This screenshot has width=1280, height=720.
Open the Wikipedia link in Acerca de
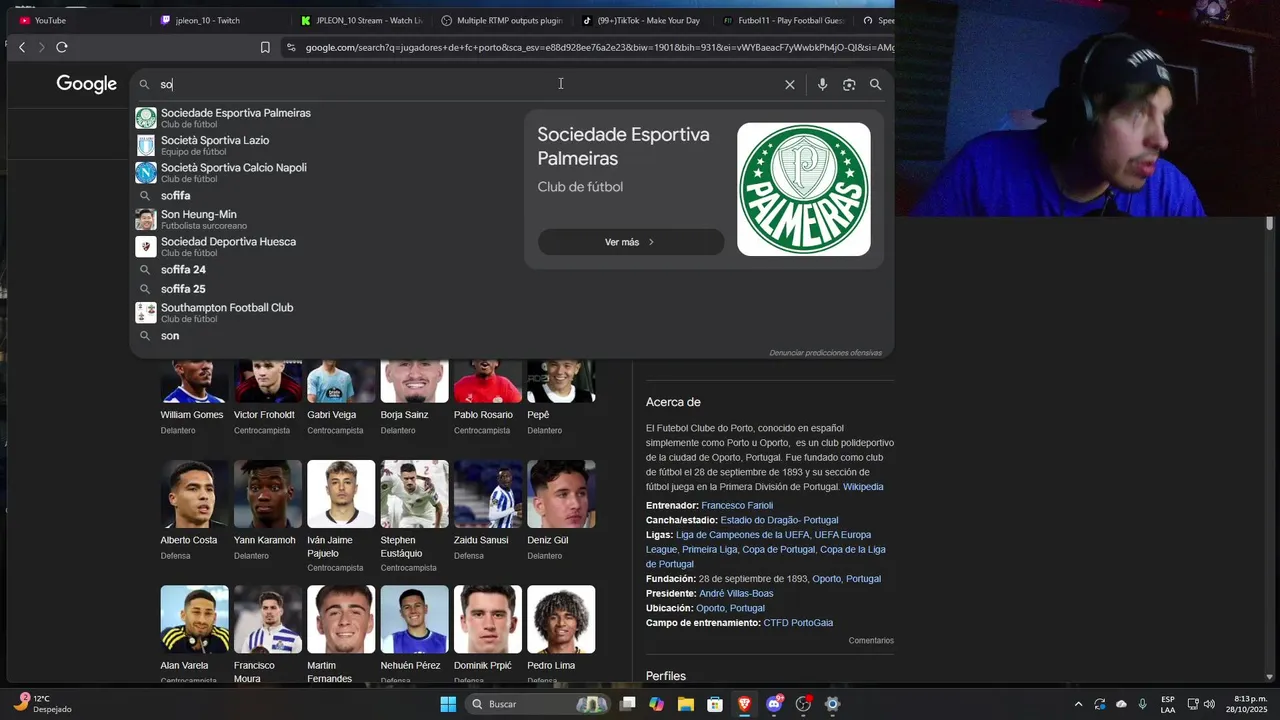point(863,487)
